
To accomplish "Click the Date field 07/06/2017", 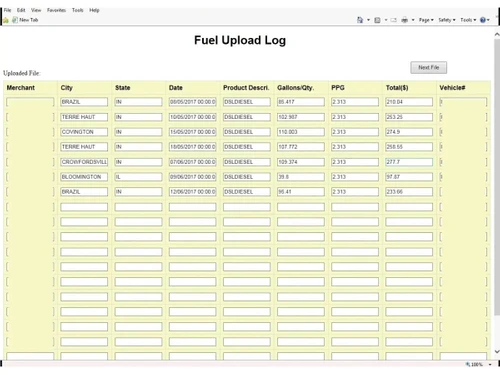I will tap(192, 162).
